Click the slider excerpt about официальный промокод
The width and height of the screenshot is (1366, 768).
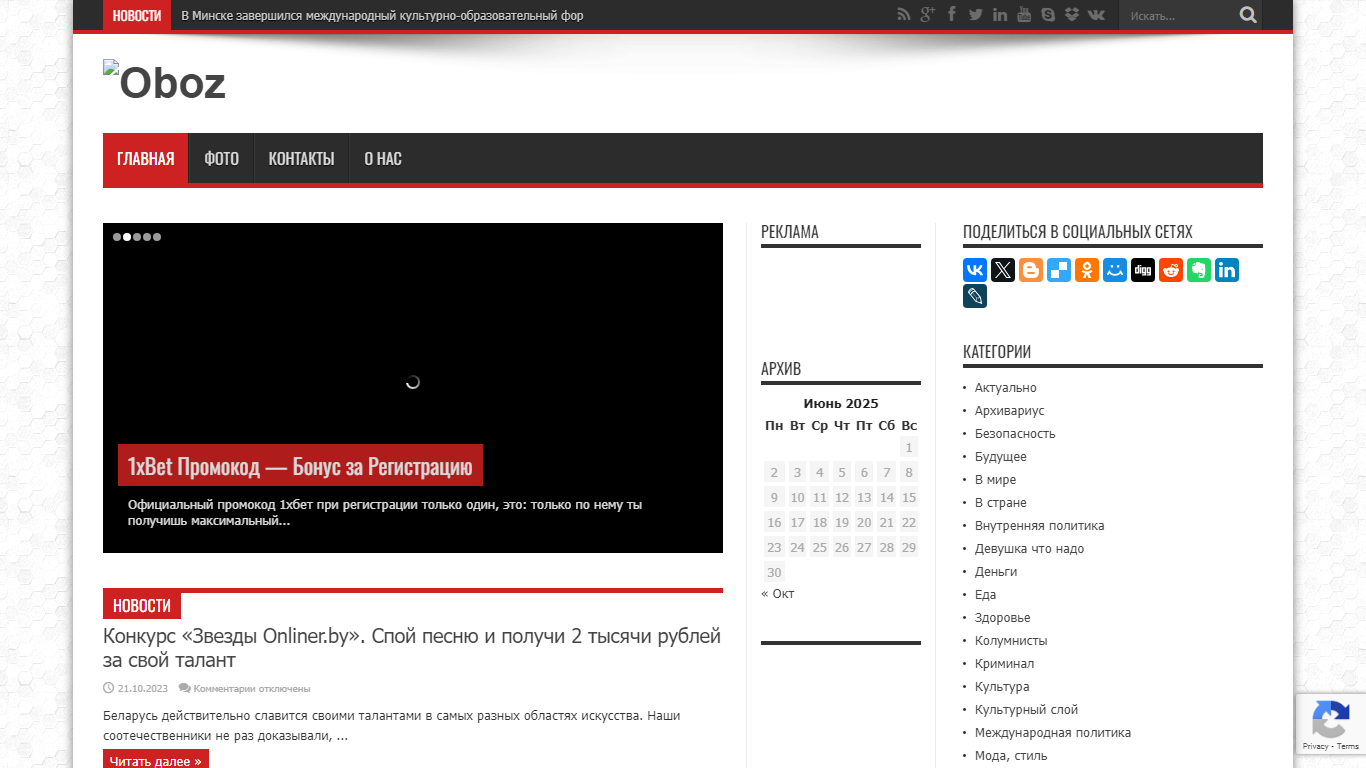(385, 512)
